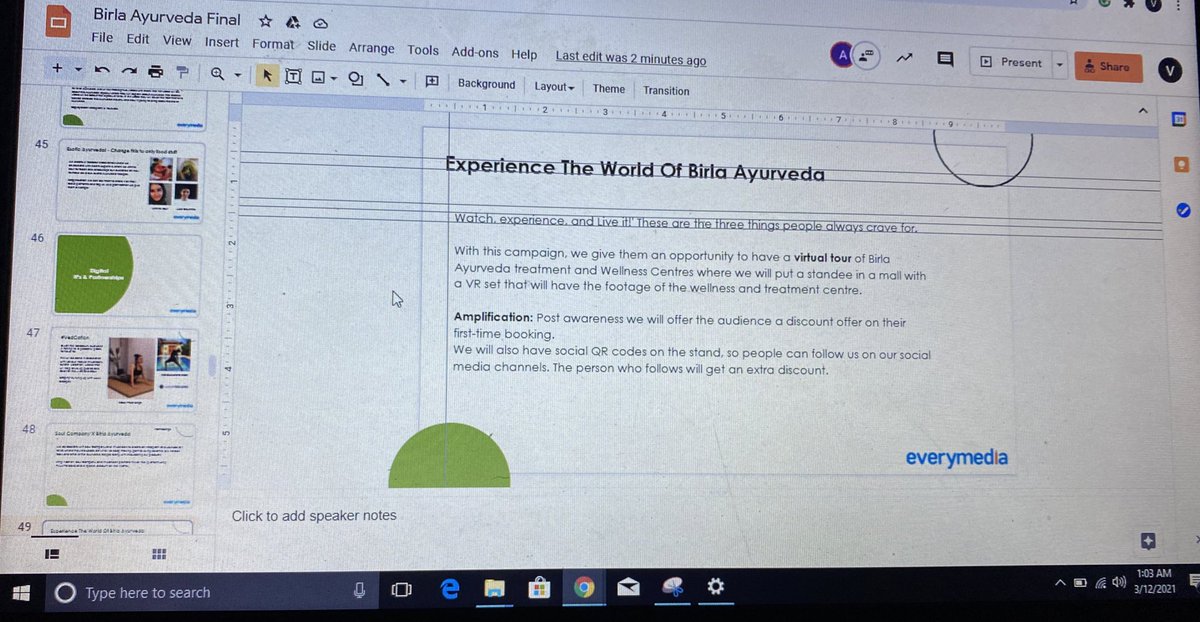The image size is (1200, 622).
Task: Open comment history icon
Action: pos(944,59)
